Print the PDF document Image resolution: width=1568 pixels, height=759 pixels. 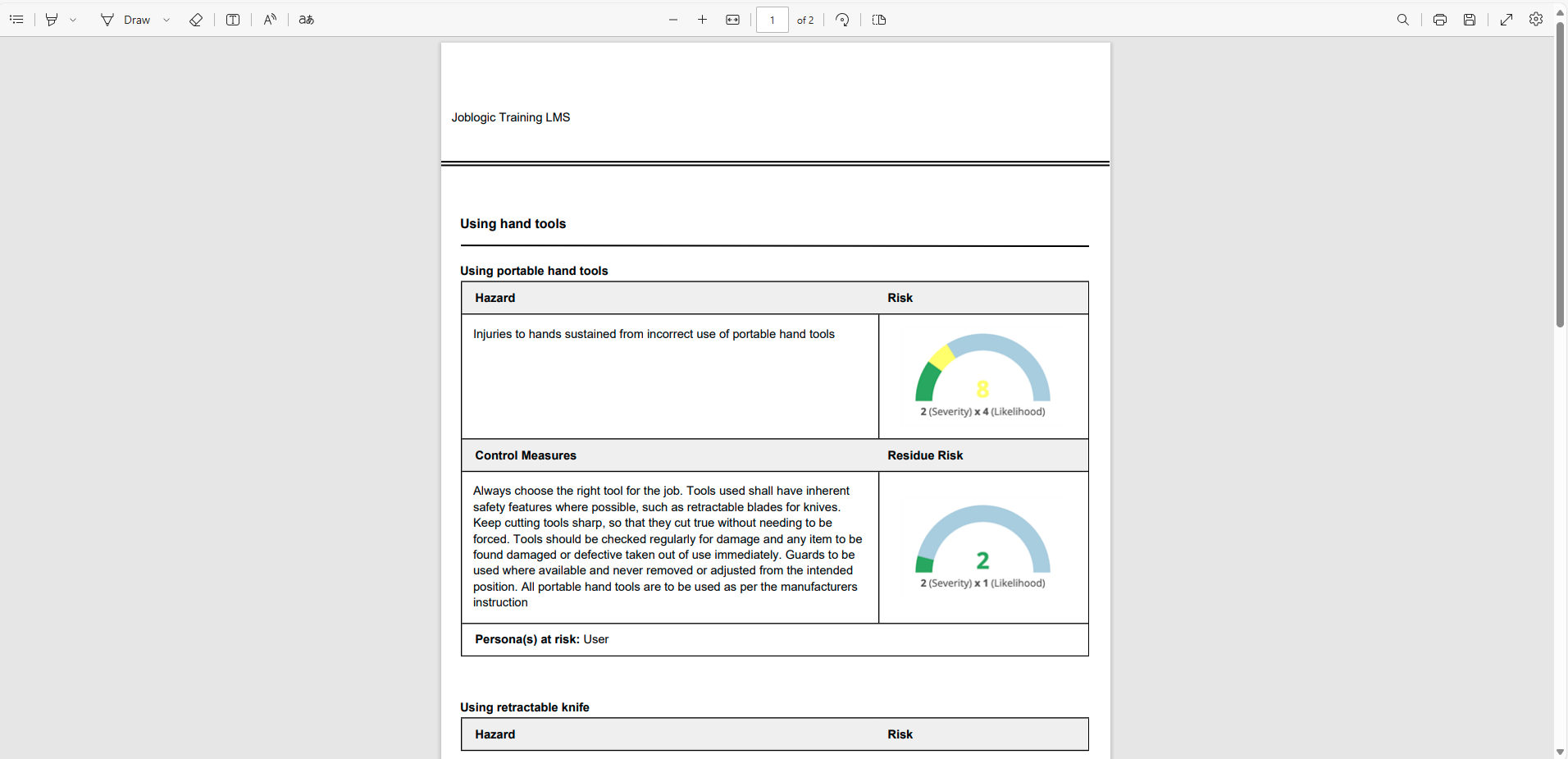click(x=1440, y=20)
